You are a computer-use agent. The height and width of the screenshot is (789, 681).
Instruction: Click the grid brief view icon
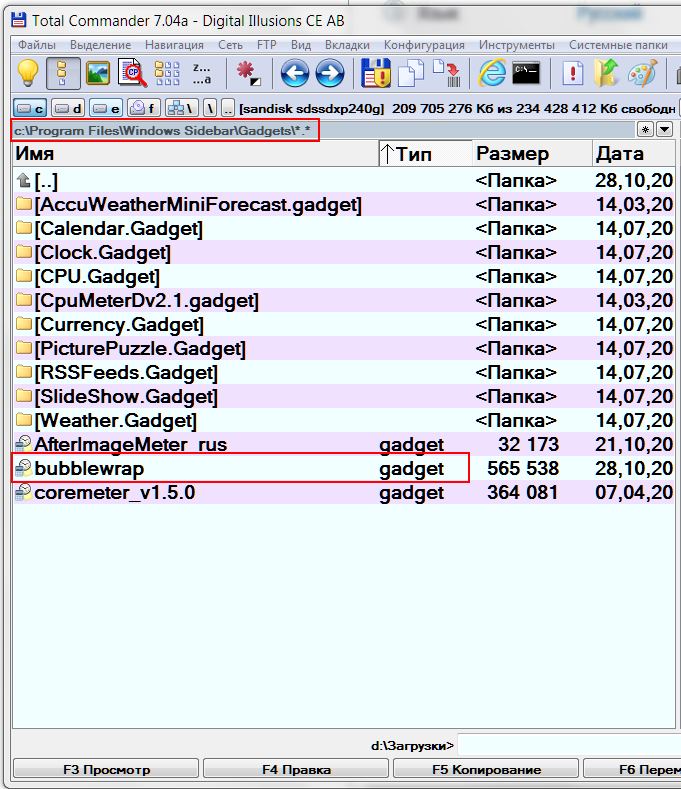pos(167,73)
